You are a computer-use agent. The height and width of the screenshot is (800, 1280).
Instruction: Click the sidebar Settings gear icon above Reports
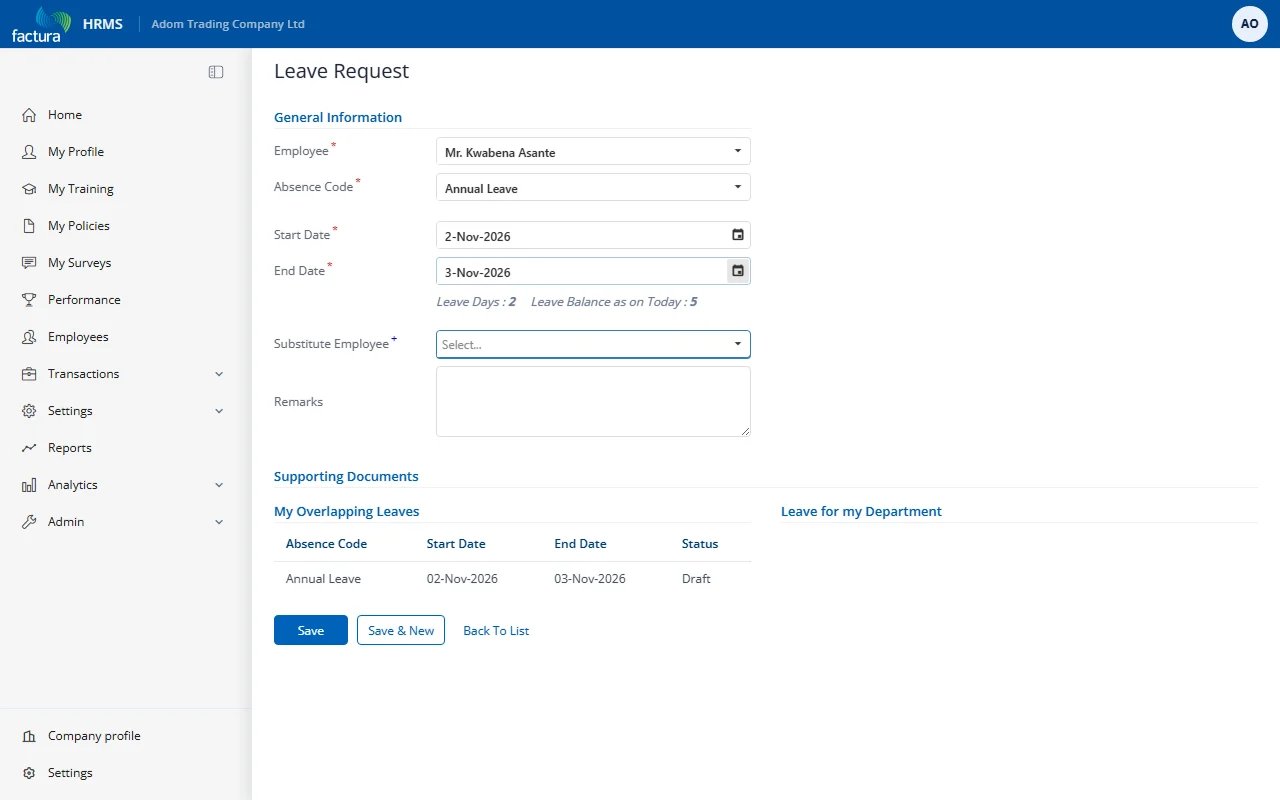click(x=29, y=411)
